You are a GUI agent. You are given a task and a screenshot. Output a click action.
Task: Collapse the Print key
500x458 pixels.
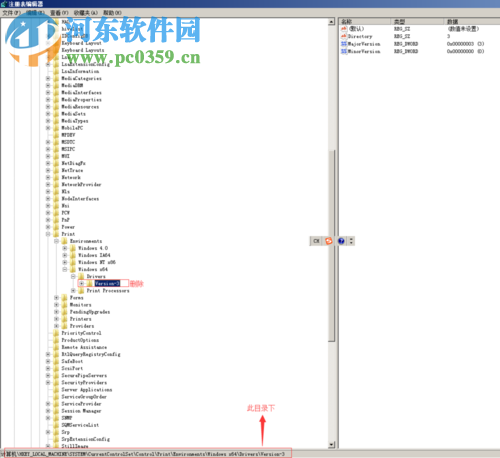tap(48, 234)
